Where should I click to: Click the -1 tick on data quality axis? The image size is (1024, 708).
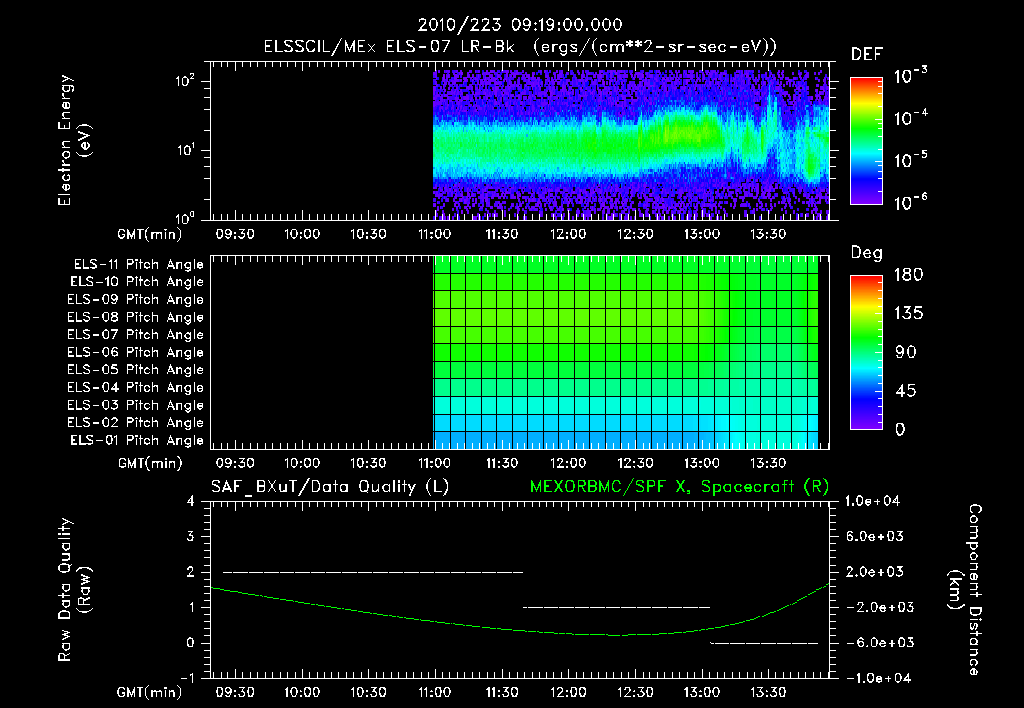(187, 678)
